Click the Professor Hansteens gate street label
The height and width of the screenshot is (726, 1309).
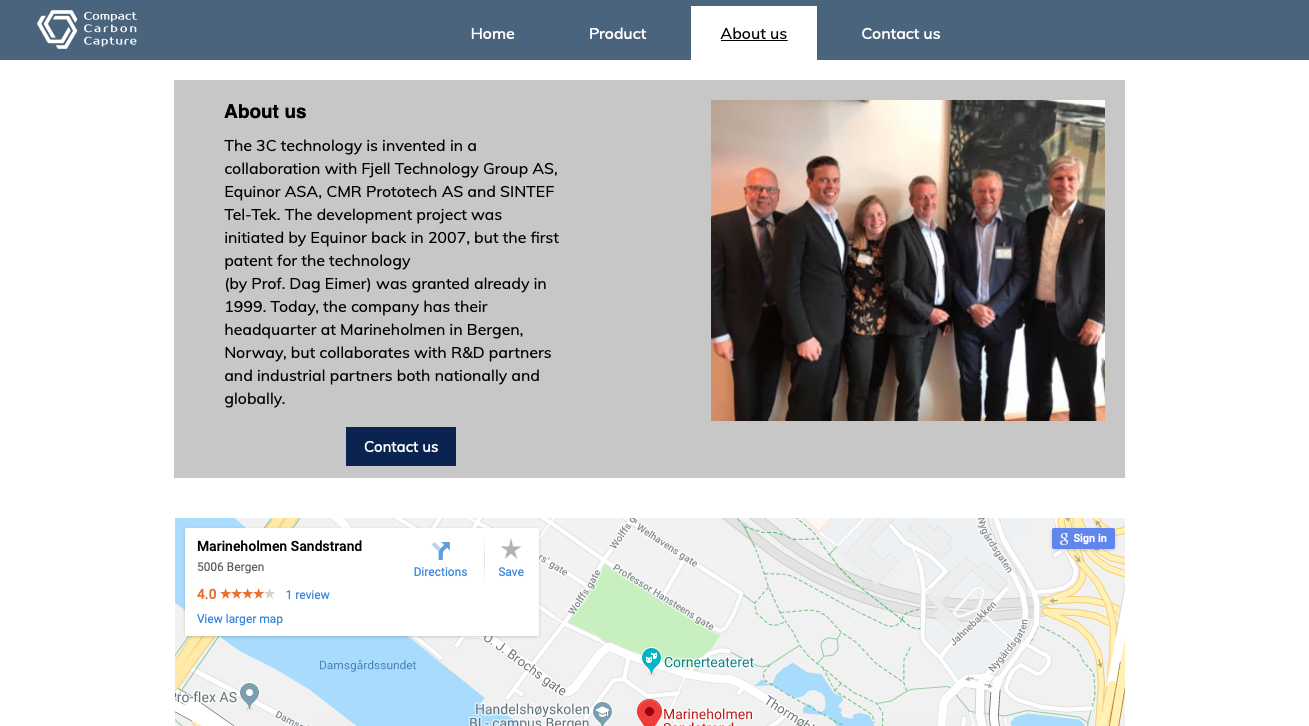click(x=665, y=599)
